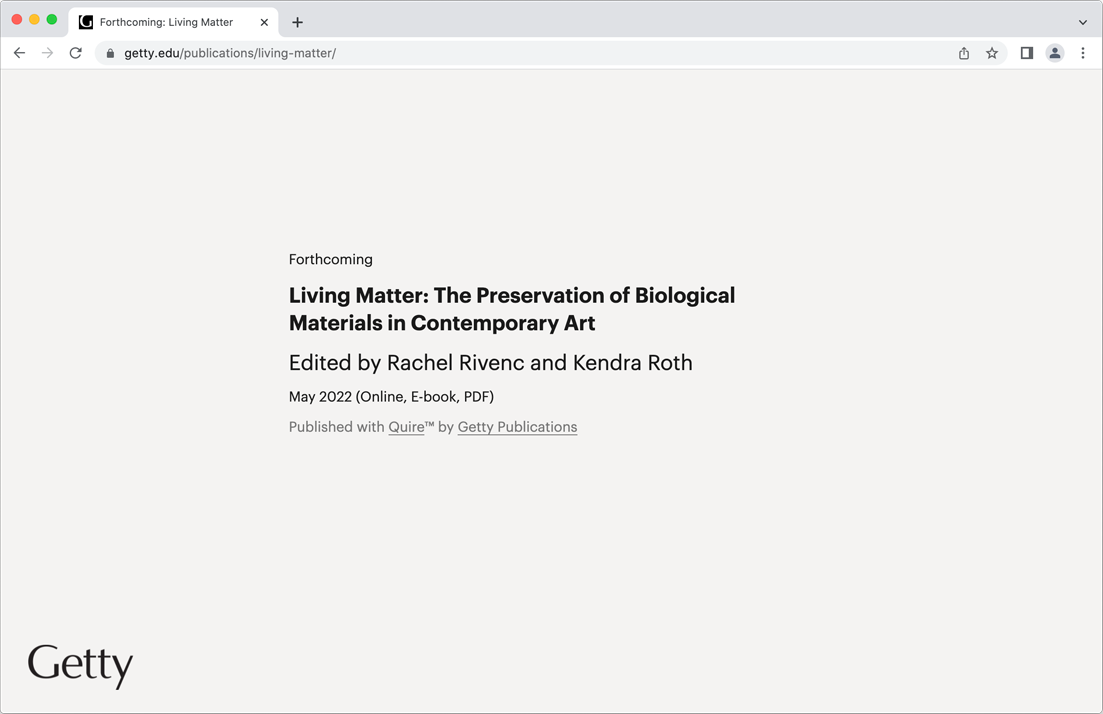Minimize the window with yellow button
The image size is (1103, 714).
(x=34, y=19)
